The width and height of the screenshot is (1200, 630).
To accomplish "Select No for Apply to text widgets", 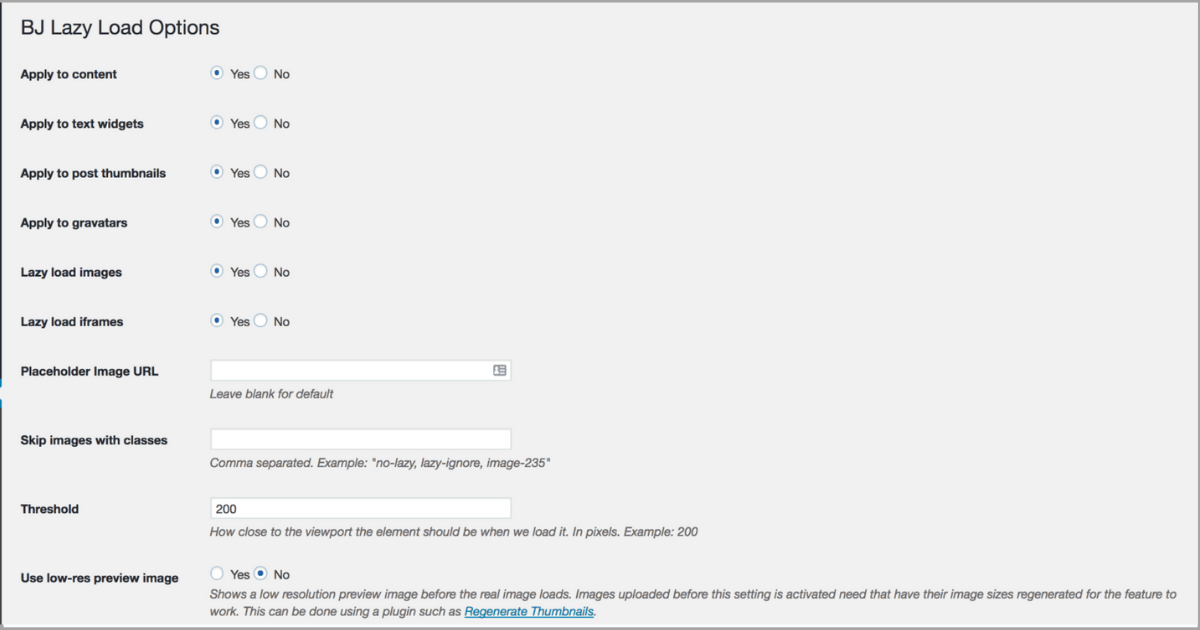I will [x=261, y=123].
